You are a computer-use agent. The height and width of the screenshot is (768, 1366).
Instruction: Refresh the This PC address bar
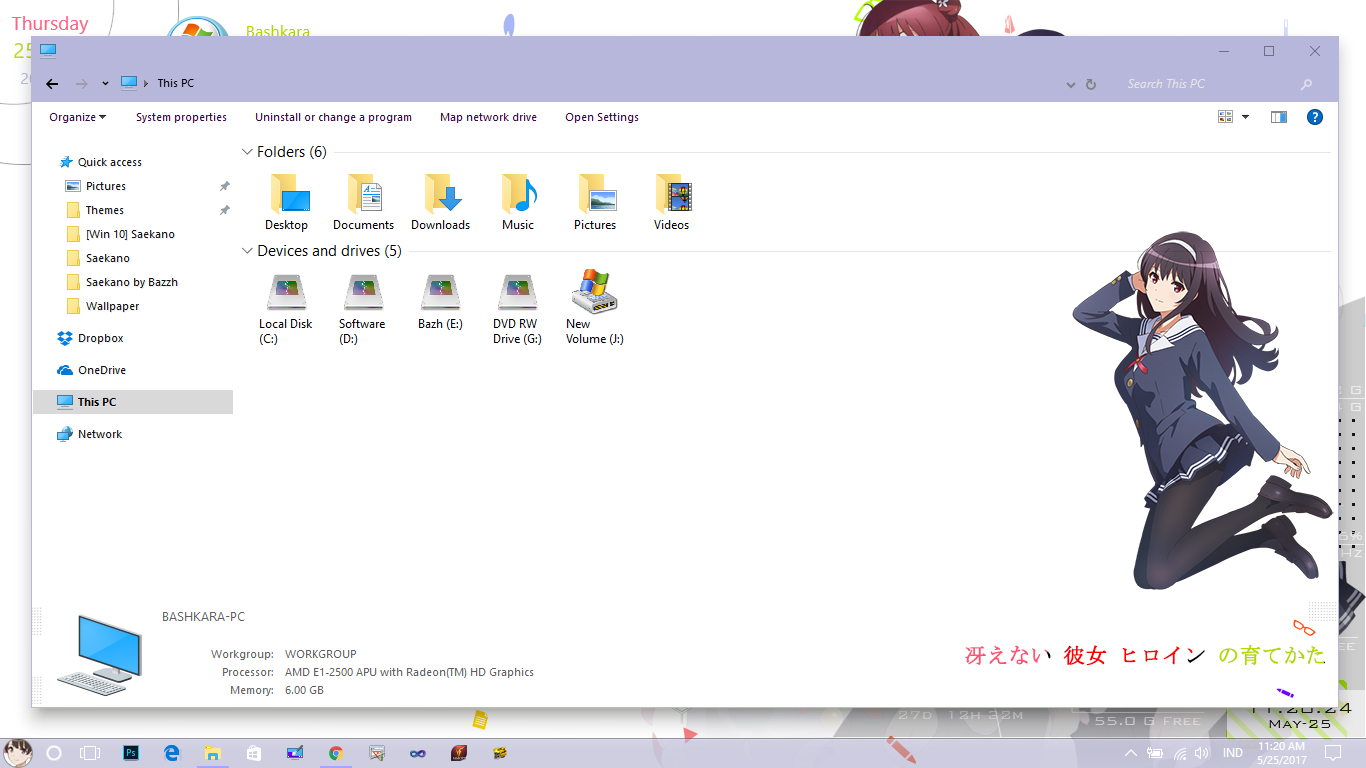click(x=1091, y=85)
